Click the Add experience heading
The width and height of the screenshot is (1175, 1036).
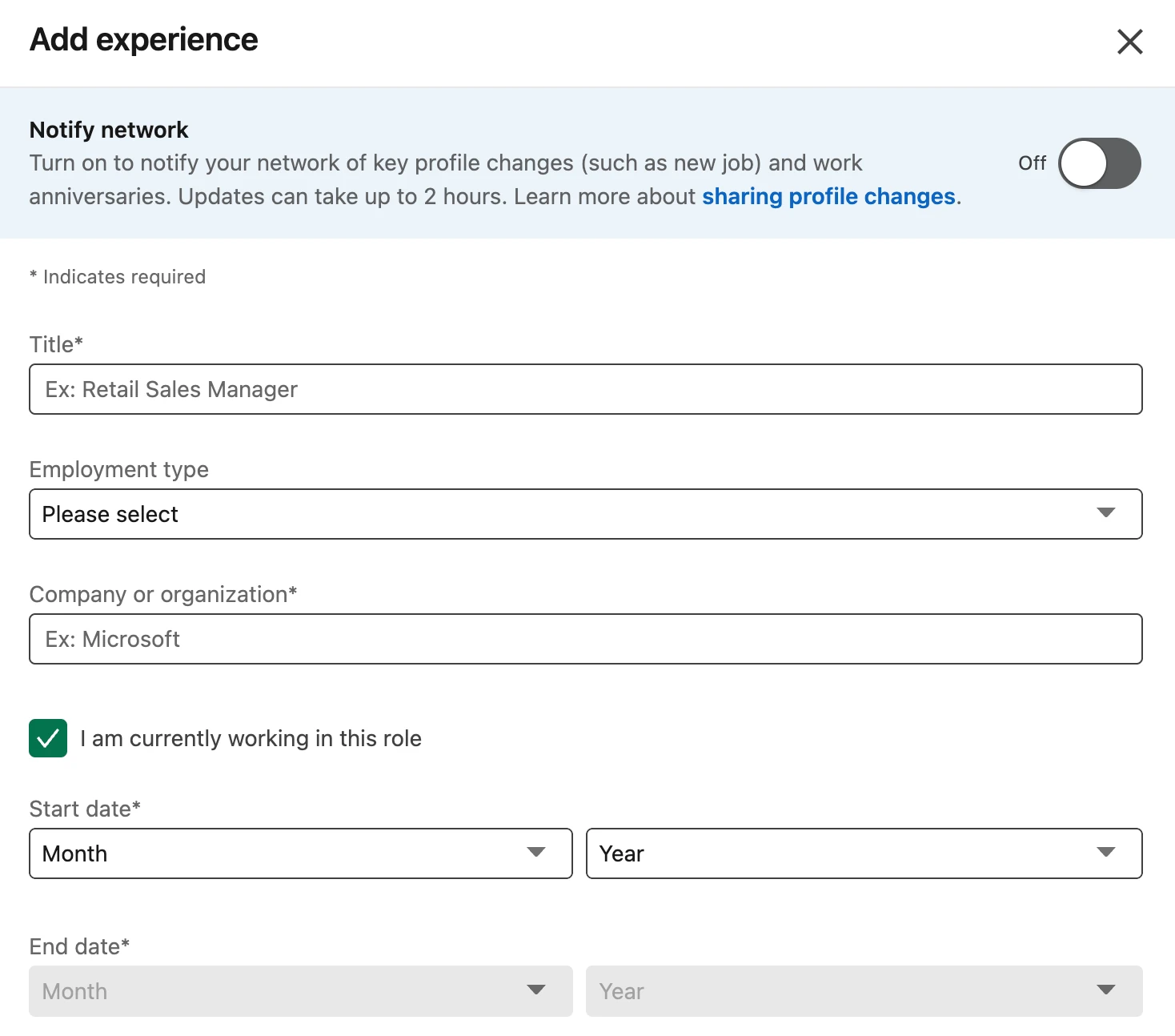point(144,40)
